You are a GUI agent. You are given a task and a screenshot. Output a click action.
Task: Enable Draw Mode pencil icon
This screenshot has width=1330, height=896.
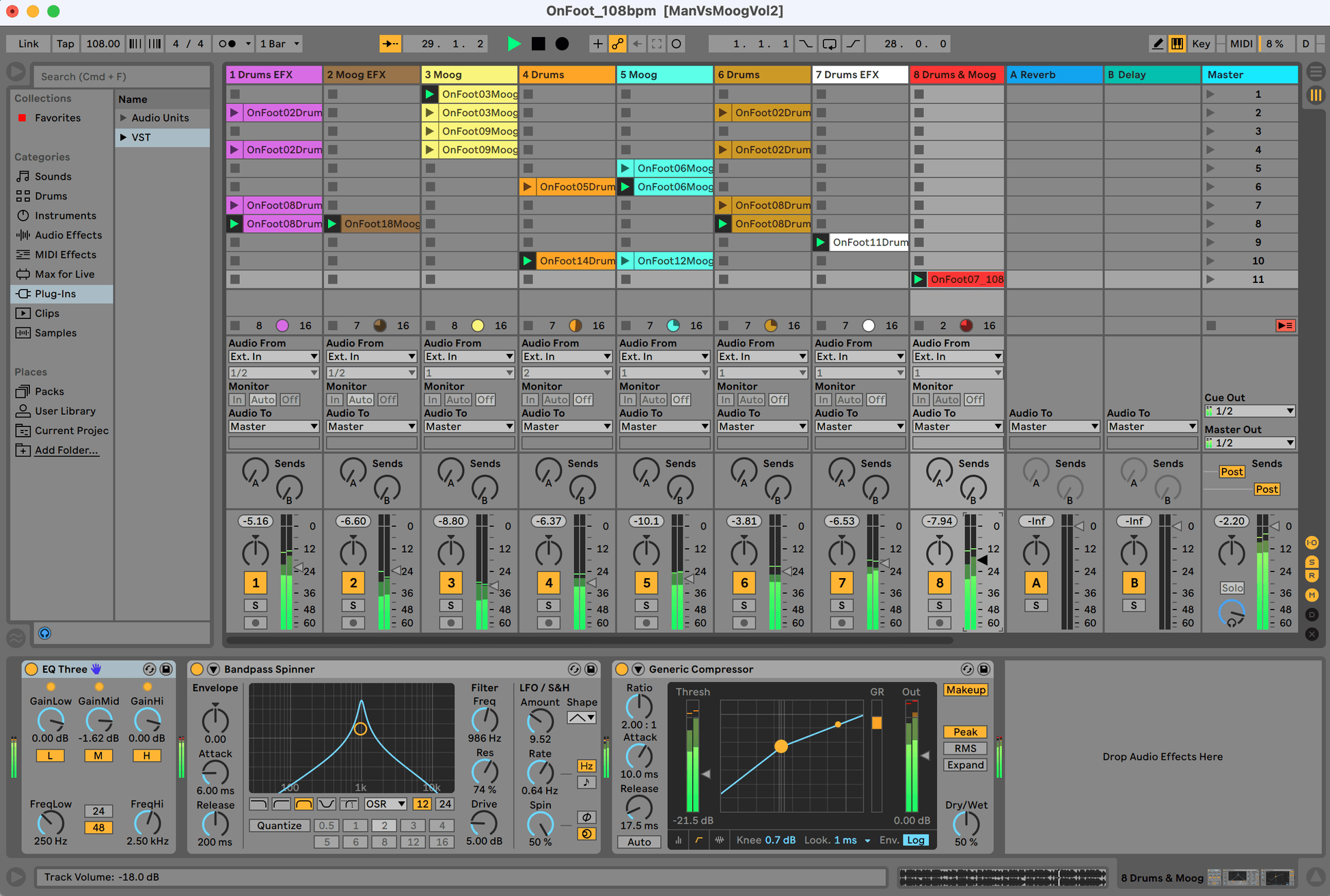[x=1157, y=44]
